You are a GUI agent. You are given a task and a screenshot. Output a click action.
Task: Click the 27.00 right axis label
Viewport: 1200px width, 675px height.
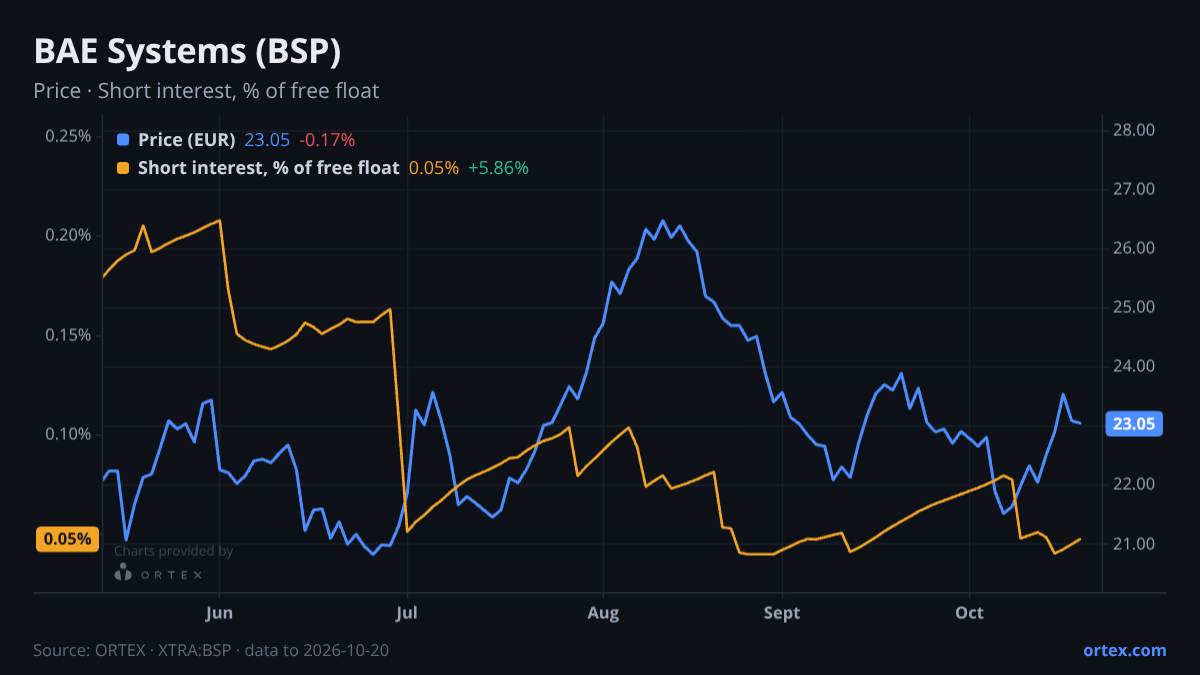point(1134,189)
